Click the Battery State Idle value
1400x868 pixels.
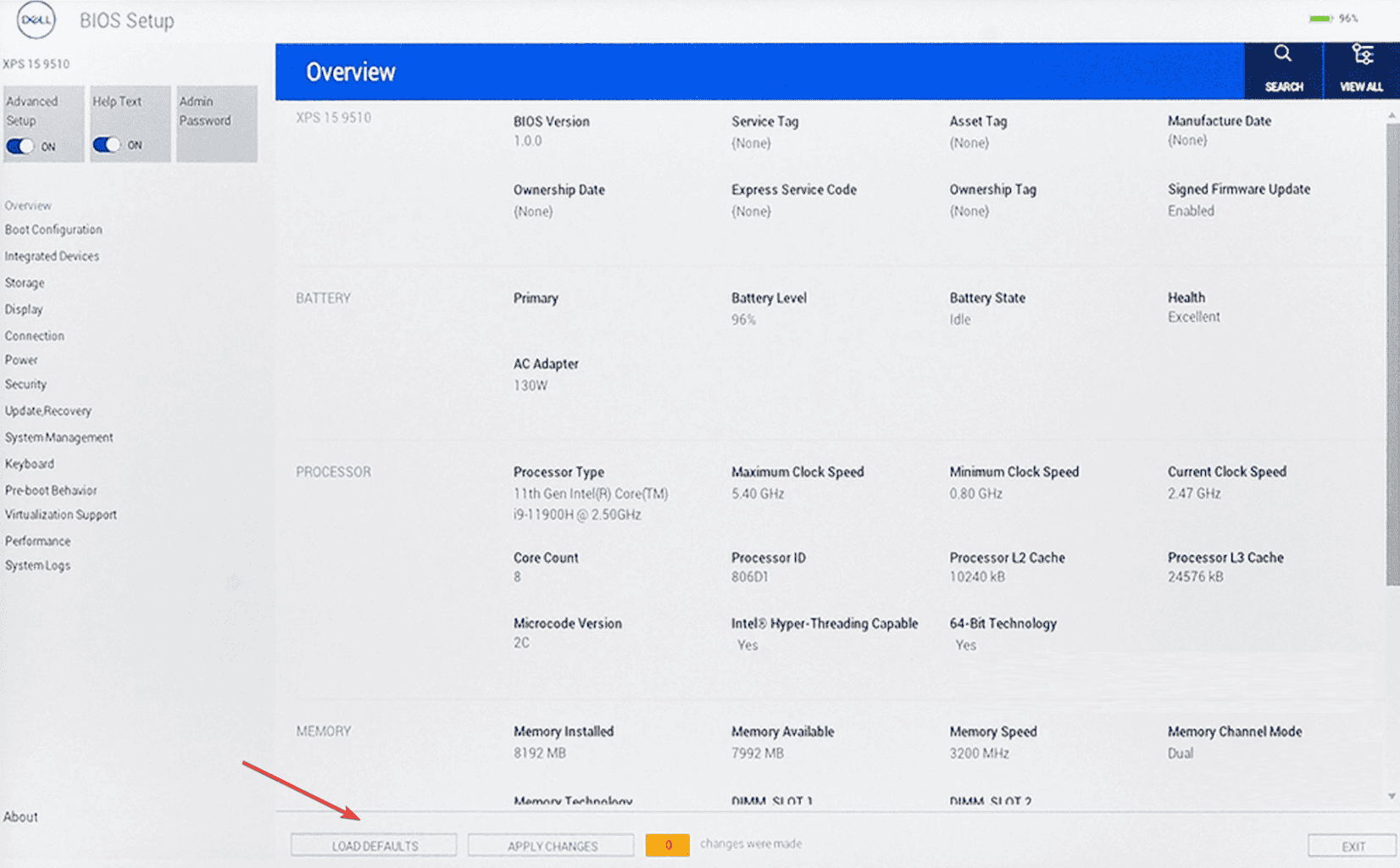click(x=960, y=320)
